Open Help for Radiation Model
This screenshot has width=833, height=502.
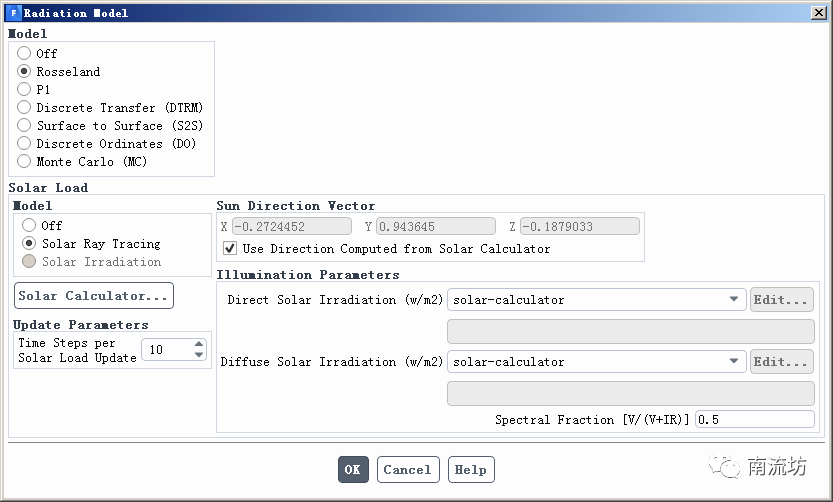pyautogui.click(x=470, y=470)
